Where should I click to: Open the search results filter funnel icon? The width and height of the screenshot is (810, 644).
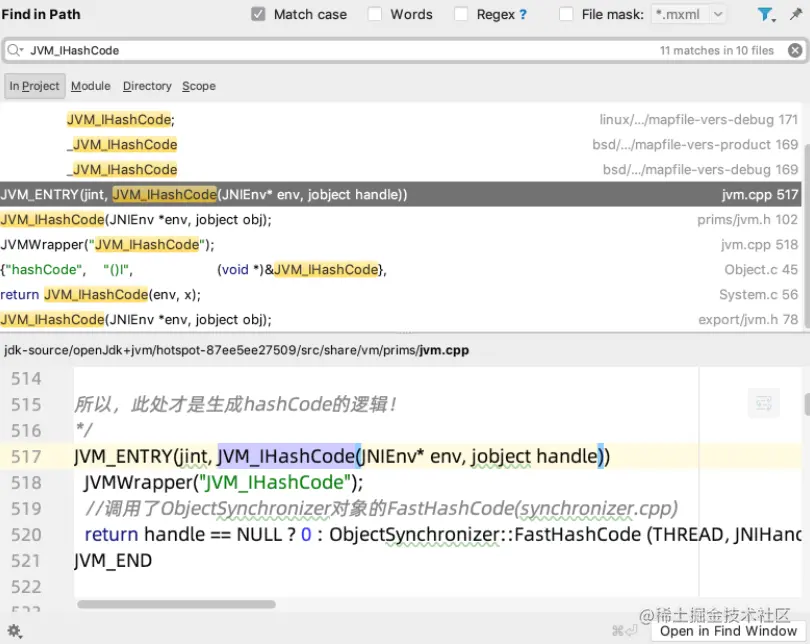(x=764, y=14)
